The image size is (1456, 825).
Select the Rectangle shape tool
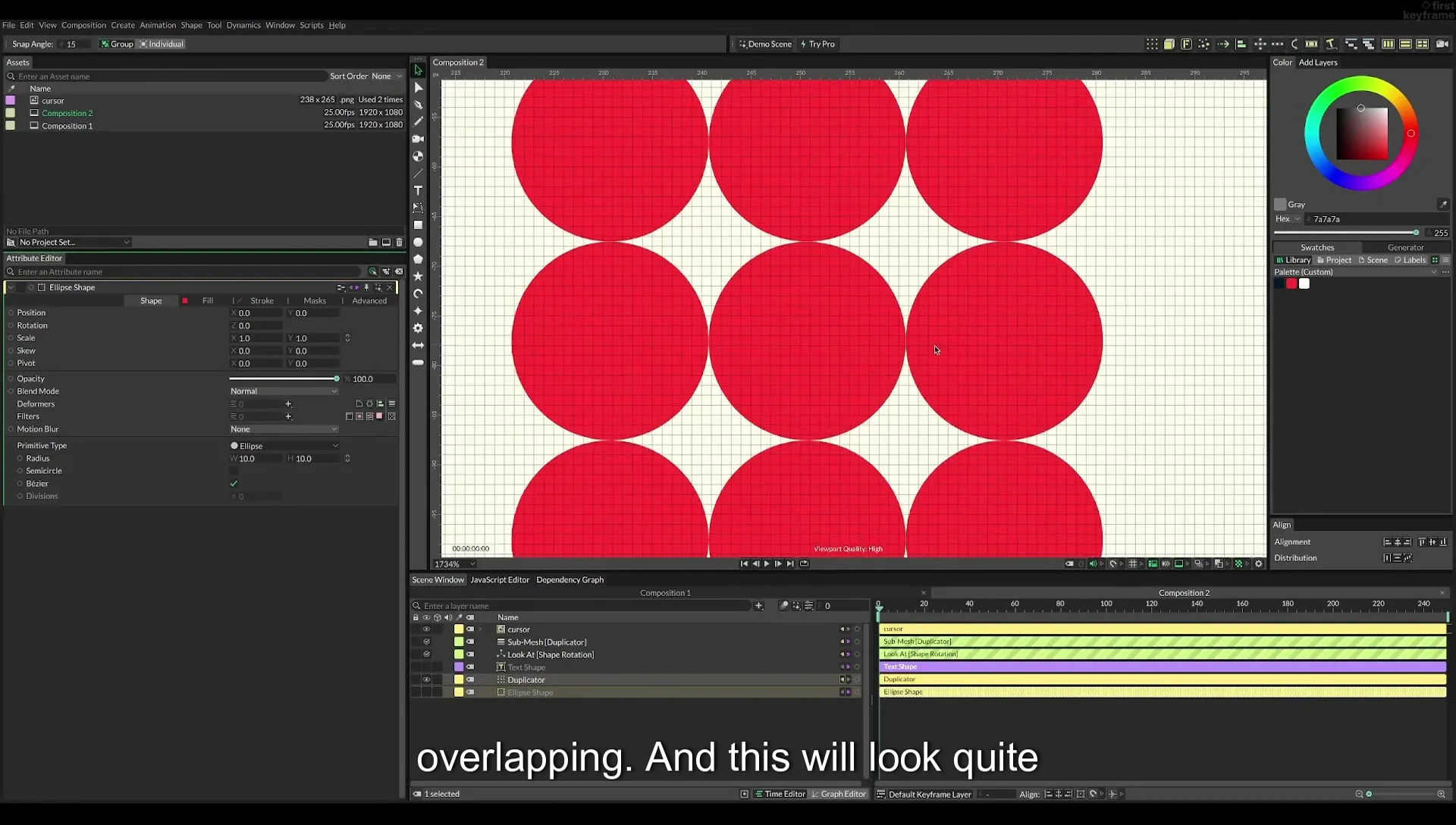click(x=418, y=225)
